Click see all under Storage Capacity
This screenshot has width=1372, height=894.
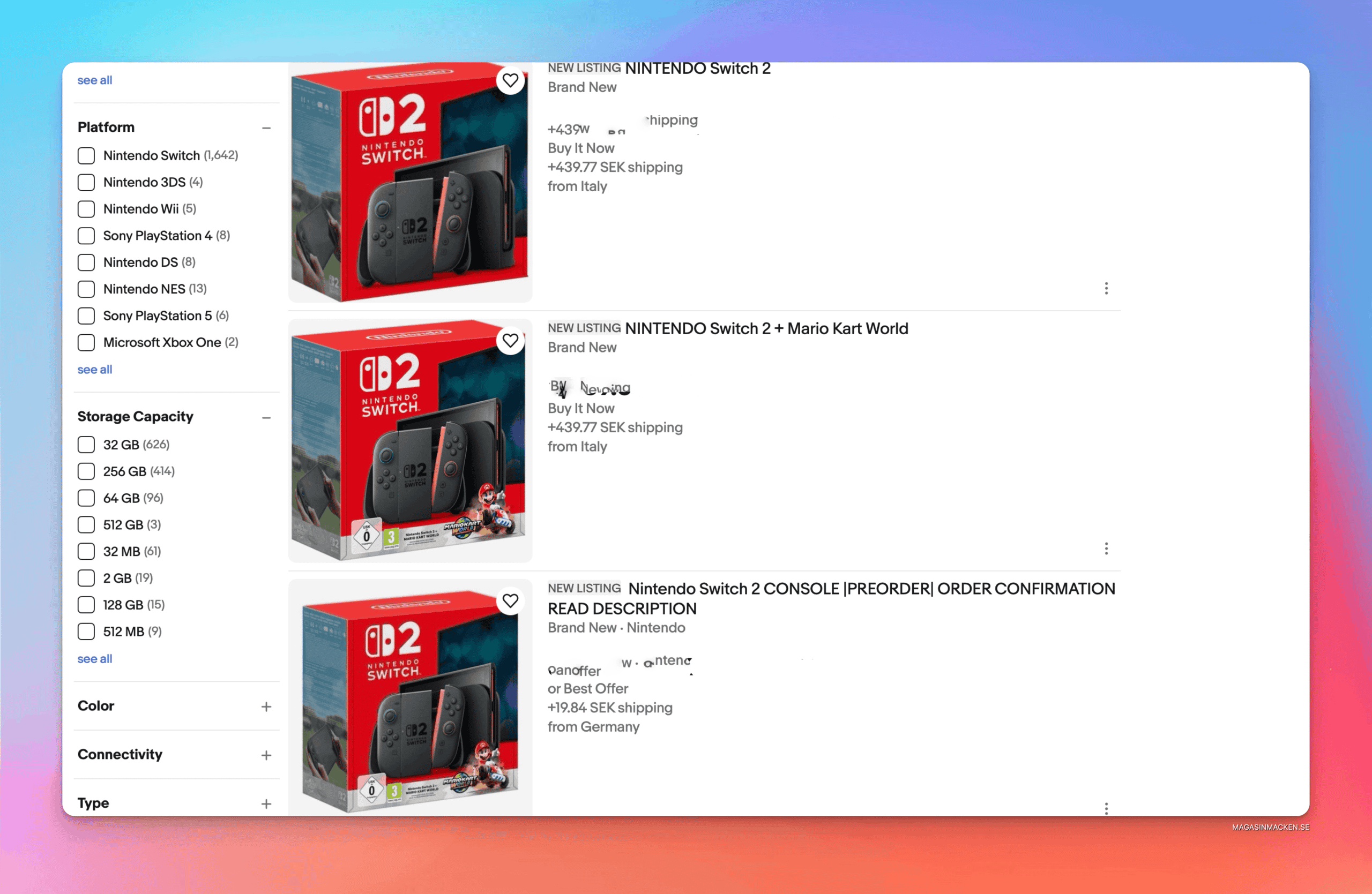pyautogui.click(x=94, y=658)
